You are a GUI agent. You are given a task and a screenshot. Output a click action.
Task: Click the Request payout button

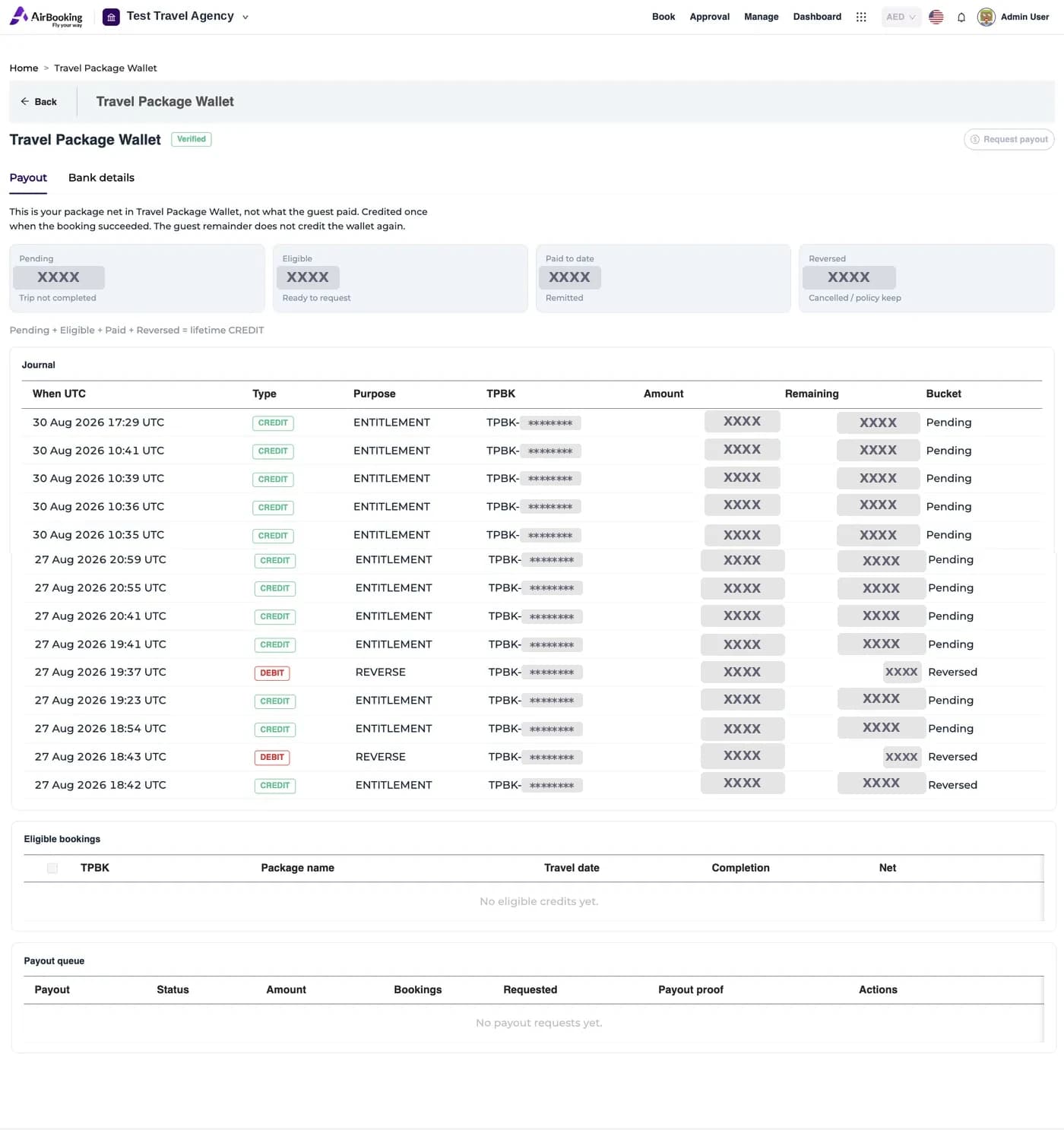[x=1009, y=139]
